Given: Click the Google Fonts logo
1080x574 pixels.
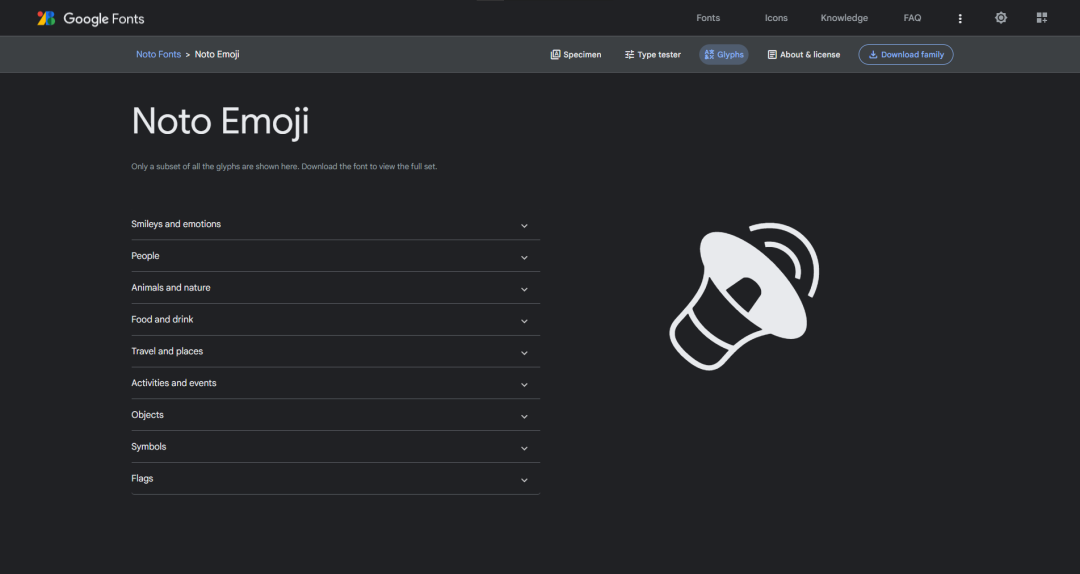Looking at the screenshot, I should pos(91,19).
